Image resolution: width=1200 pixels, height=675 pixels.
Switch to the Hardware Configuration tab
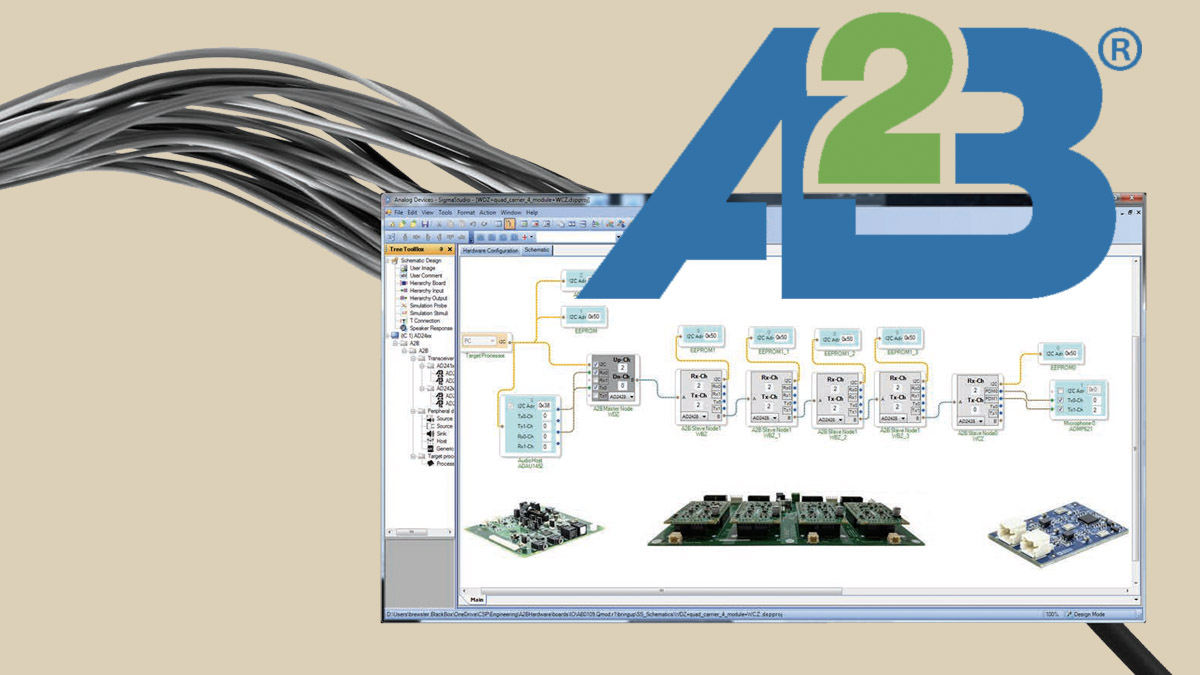[x=490, y=250]
